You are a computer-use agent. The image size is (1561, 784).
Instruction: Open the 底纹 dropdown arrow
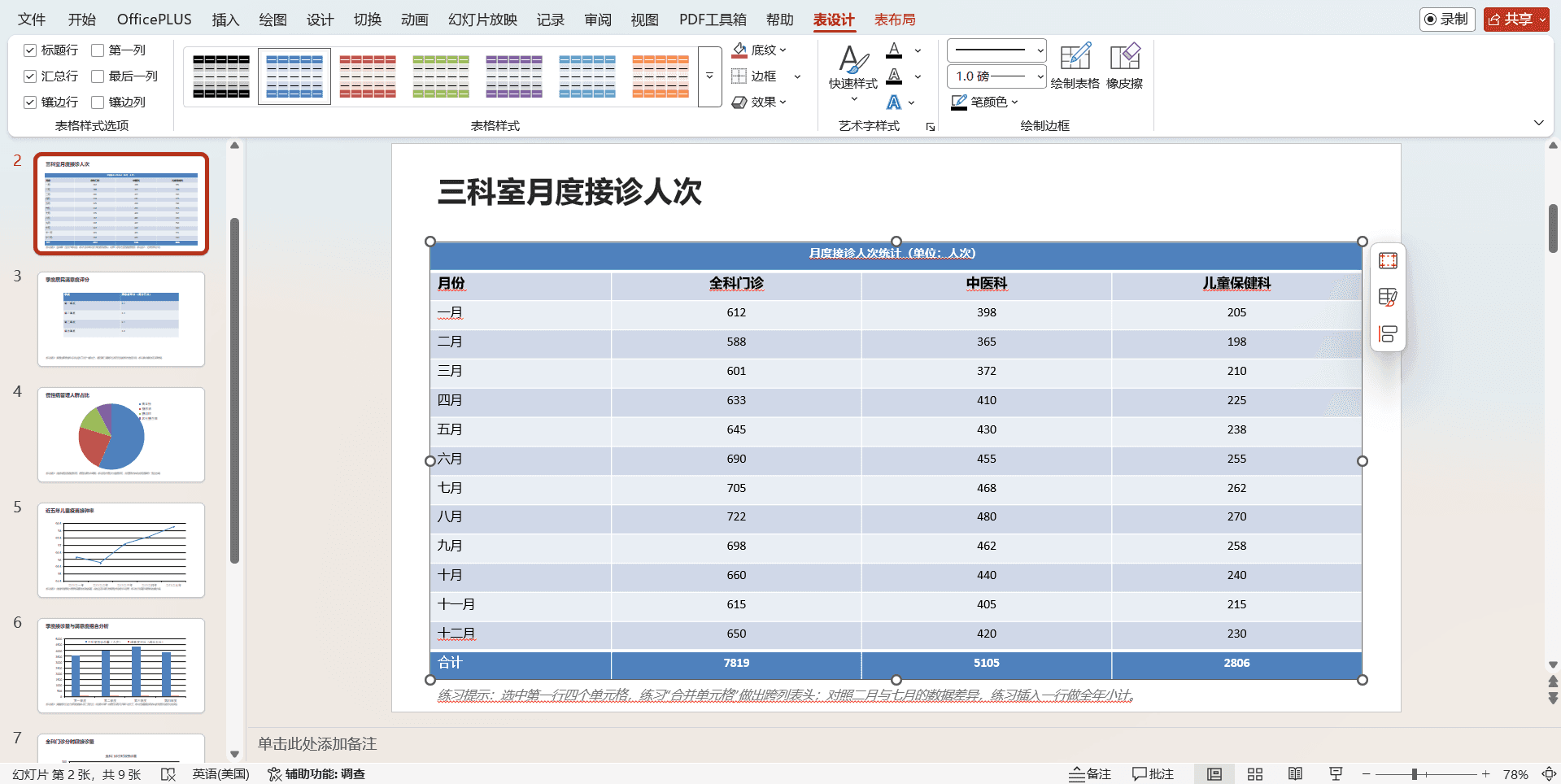[x=783, y=50]
